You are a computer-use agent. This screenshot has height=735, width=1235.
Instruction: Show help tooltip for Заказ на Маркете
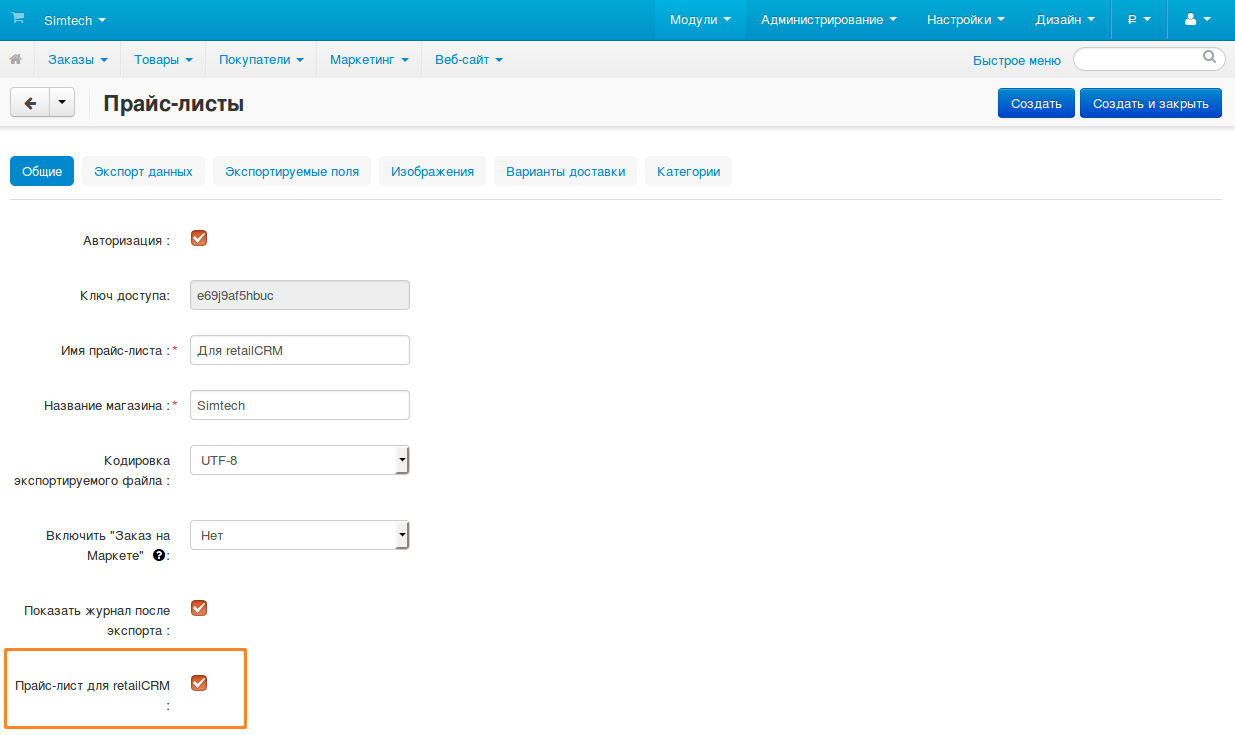(x=159, y=555)
